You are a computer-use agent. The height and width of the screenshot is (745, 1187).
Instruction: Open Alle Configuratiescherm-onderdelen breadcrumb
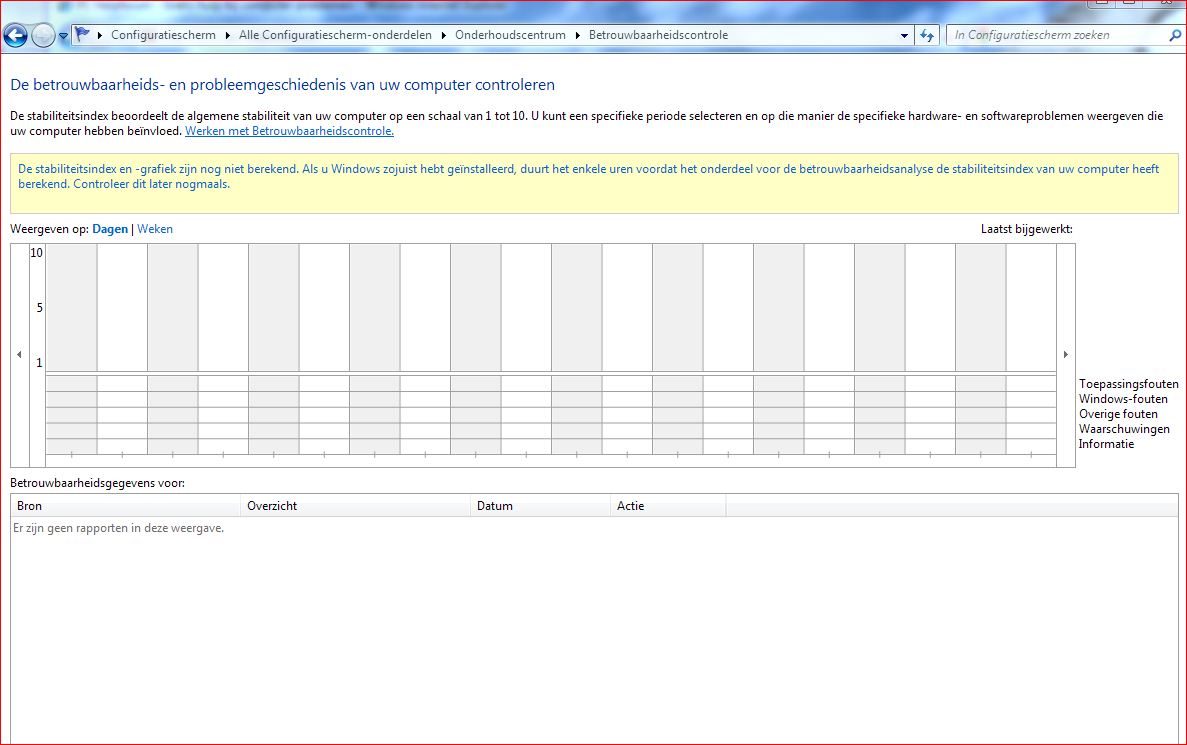[335, 35]
